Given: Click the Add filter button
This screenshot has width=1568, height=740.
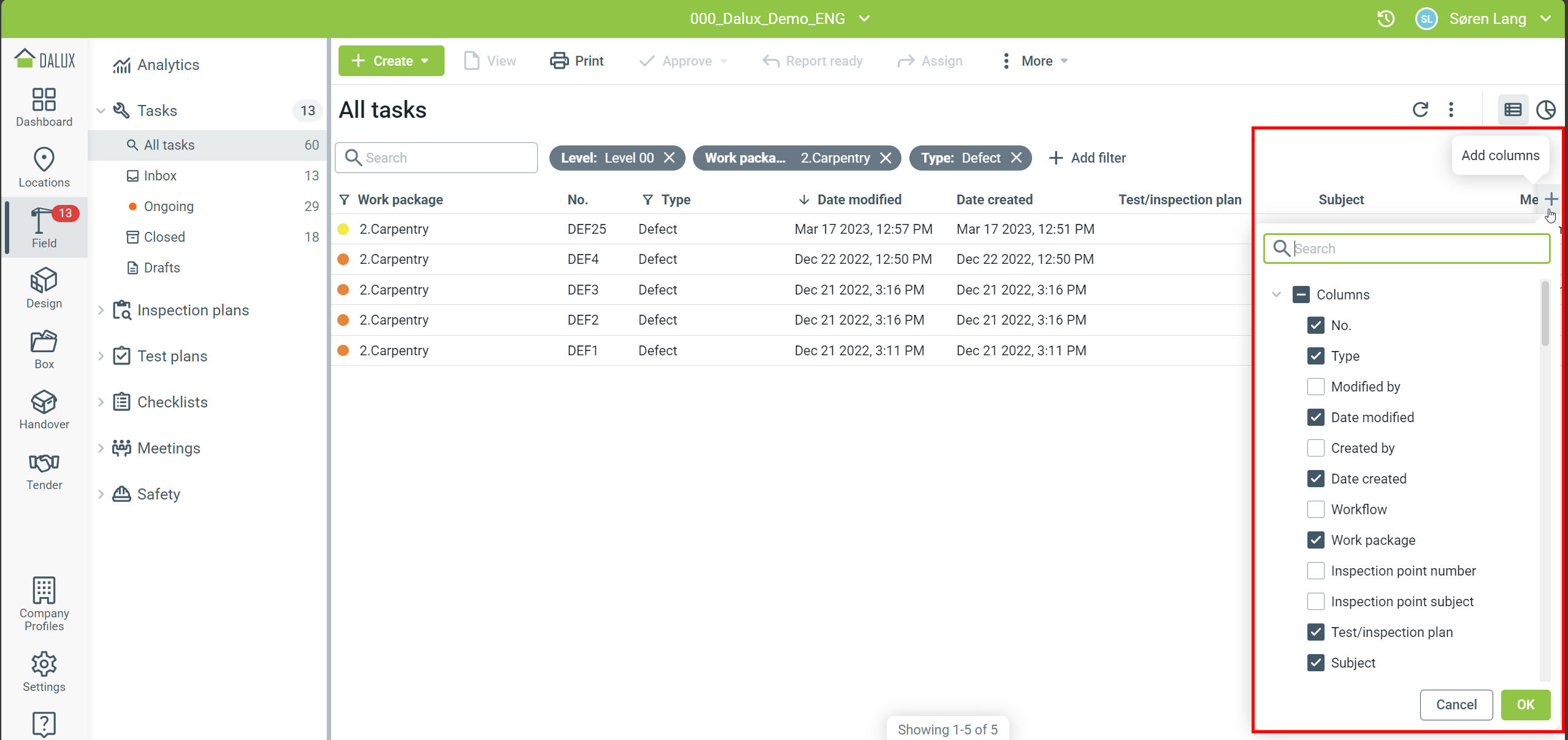Looking at the screenshot, I should tap(1087, 158).
